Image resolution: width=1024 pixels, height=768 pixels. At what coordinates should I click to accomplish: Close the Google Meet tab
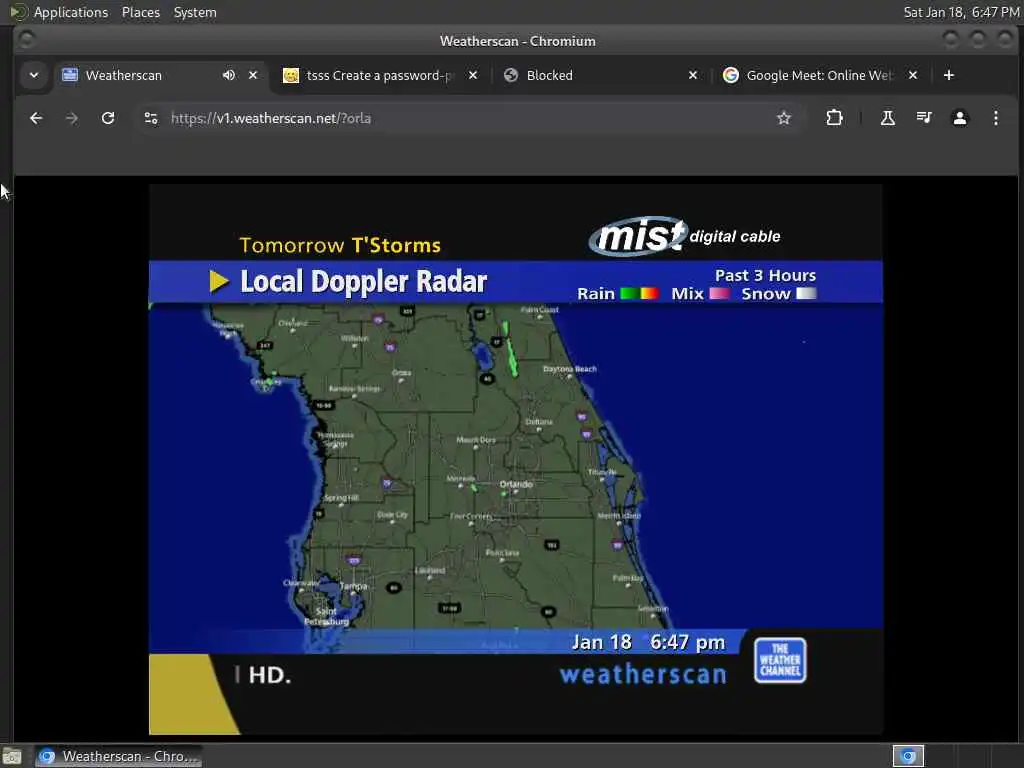point(913,75)
